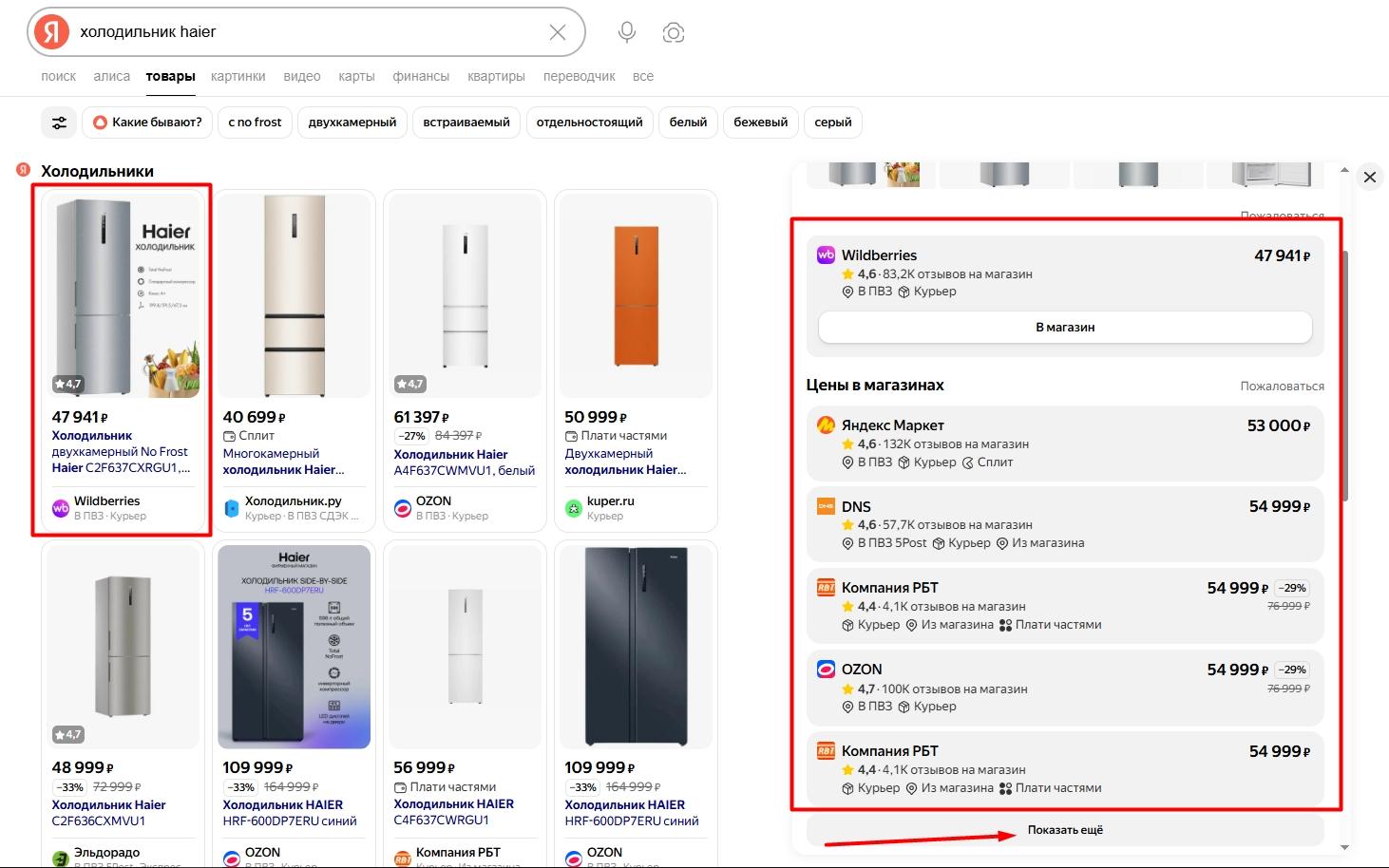Open image search camera icon
1389x868 pixels.
(674, 32)
